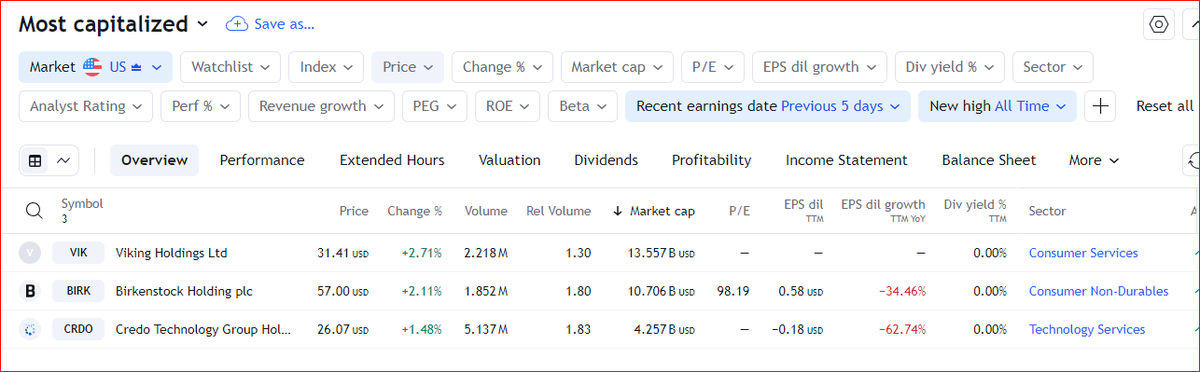
Task: Switch to table view icon
Action: tap(35, 160)
